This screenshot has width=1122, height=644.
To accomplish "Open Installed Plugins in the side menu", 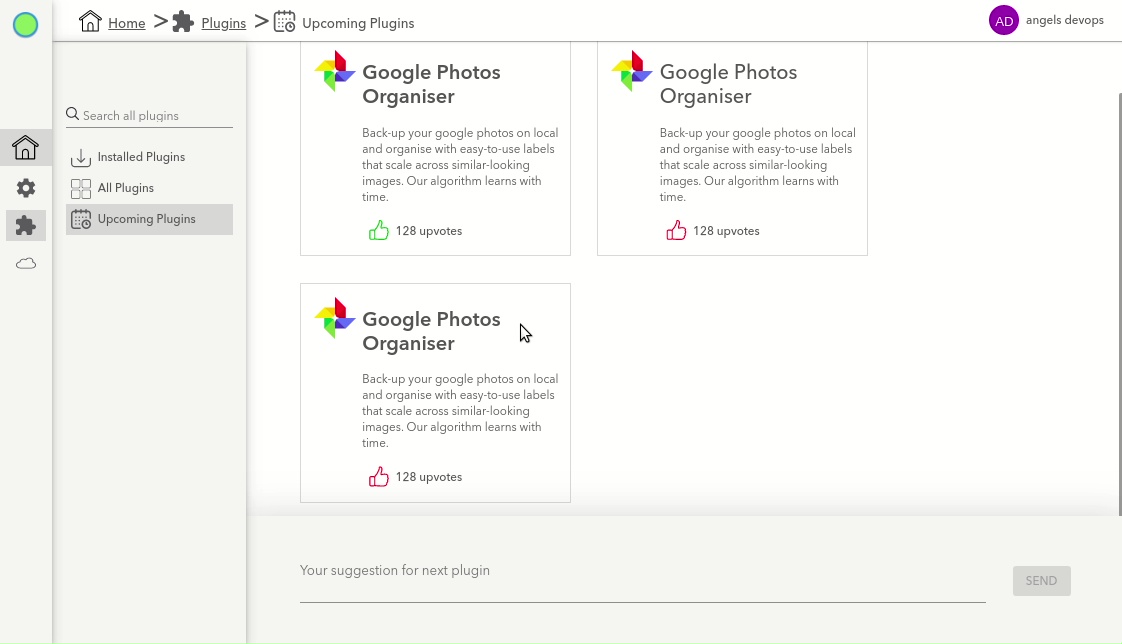I will (x=141, y=157).
